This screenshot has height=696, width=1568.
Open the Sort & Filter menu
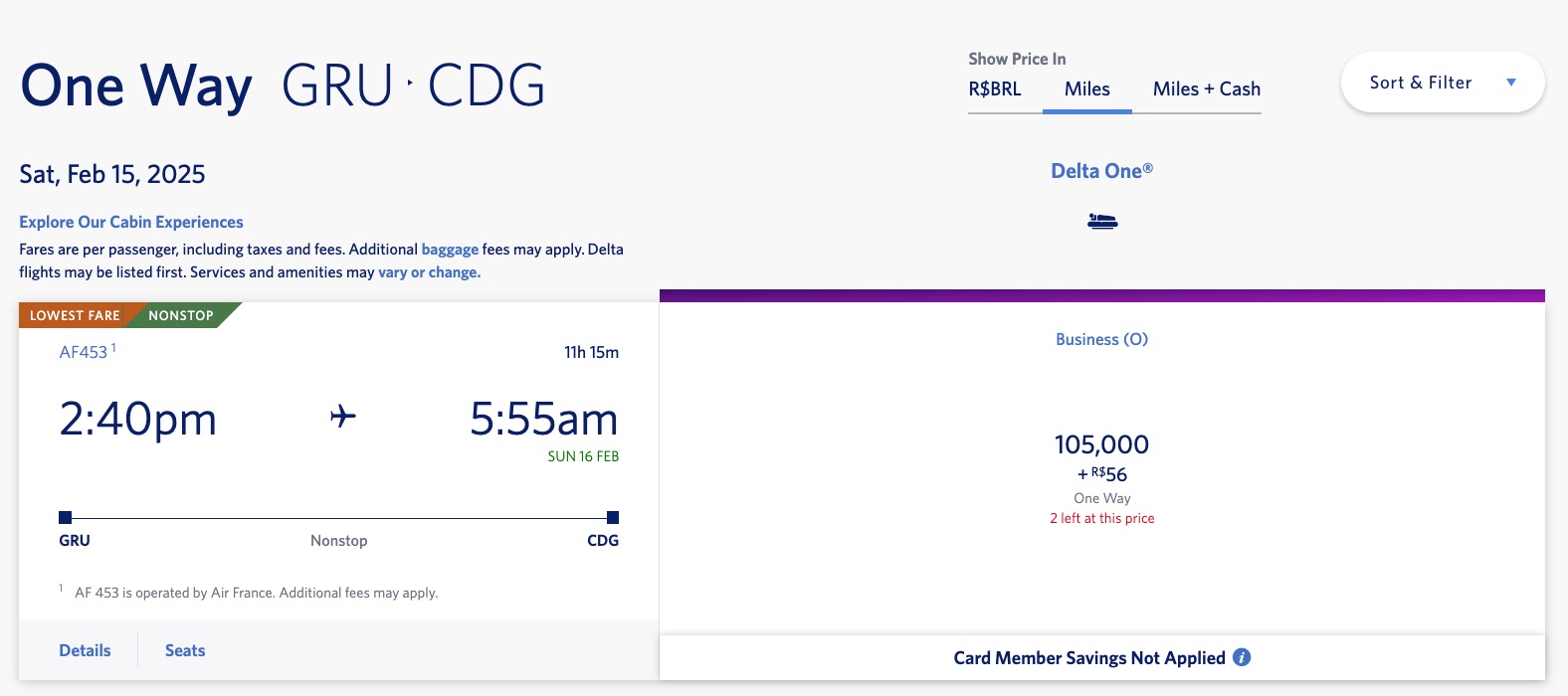(x=1421, y=83)
